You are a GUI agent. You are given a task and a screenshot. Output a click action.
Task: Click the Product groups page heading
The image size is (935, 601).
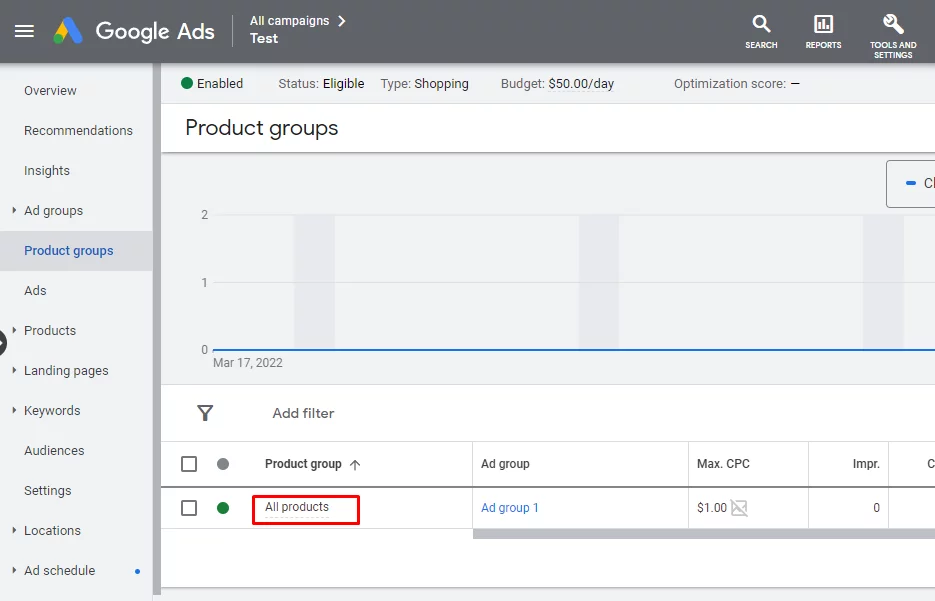click(x=262, y=128)
